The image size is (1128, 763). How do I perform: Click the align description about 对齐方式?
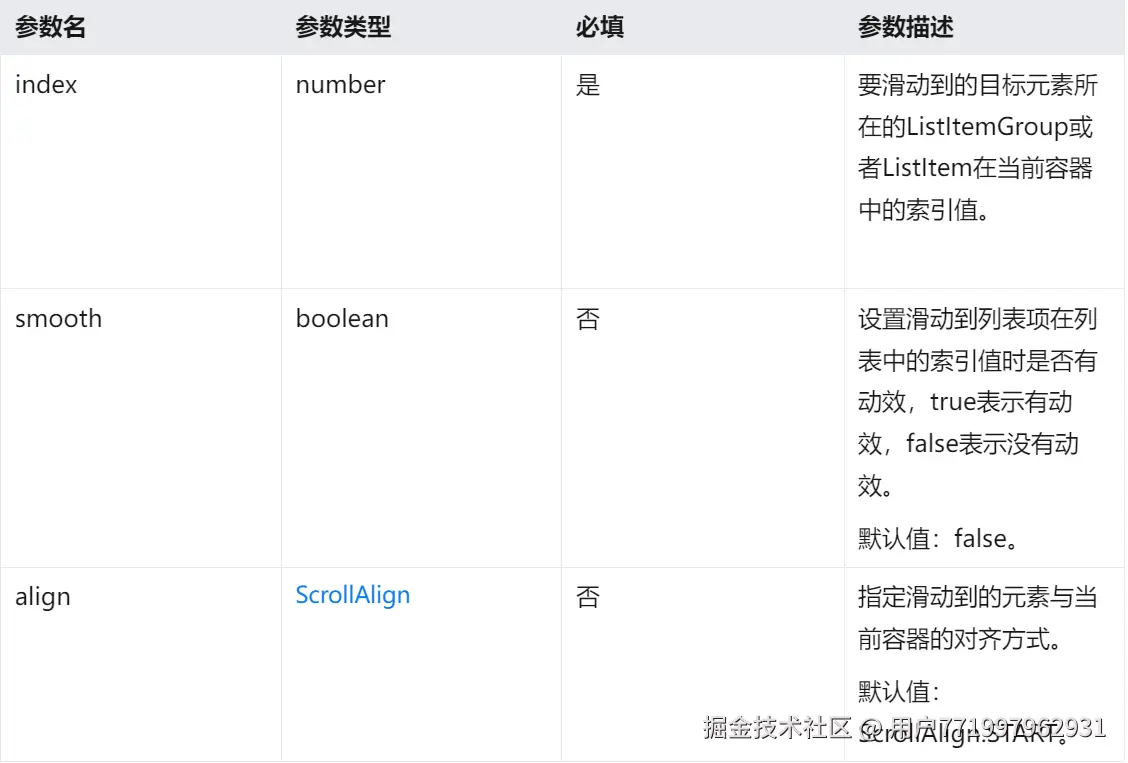tap(977, 618)
